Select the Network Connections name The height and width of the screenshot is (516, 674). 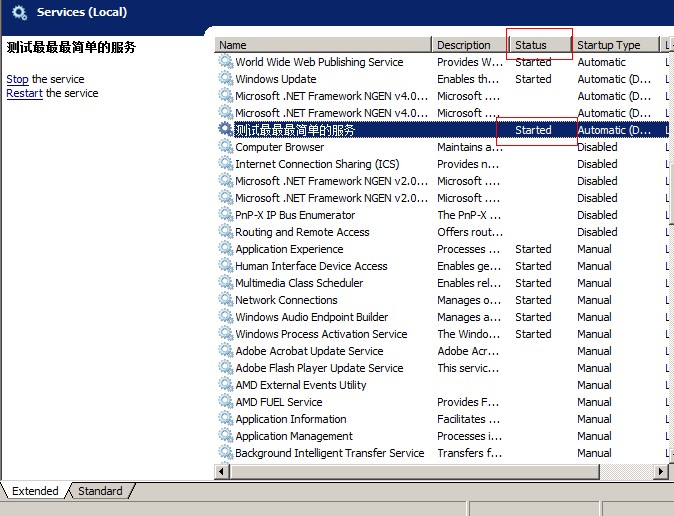pos(286,300)
